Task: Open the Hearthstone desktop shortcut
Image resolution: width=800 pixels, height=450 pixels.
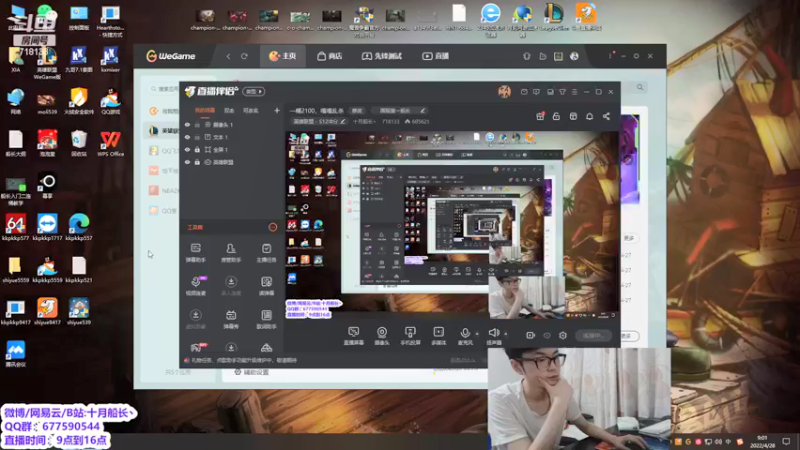Action: coord(110,21)
